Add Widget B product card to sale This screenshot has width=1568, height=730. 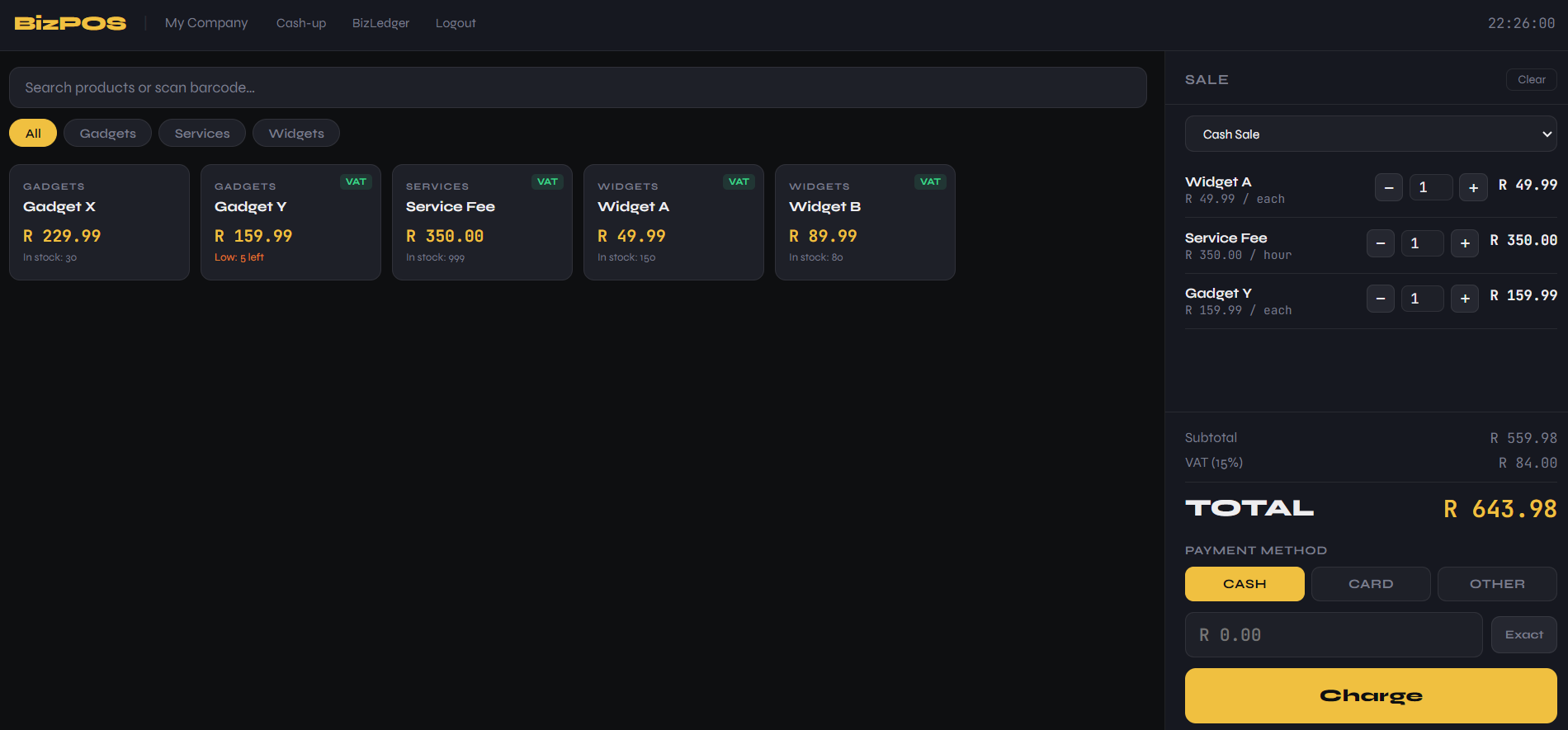click(865, 222)
